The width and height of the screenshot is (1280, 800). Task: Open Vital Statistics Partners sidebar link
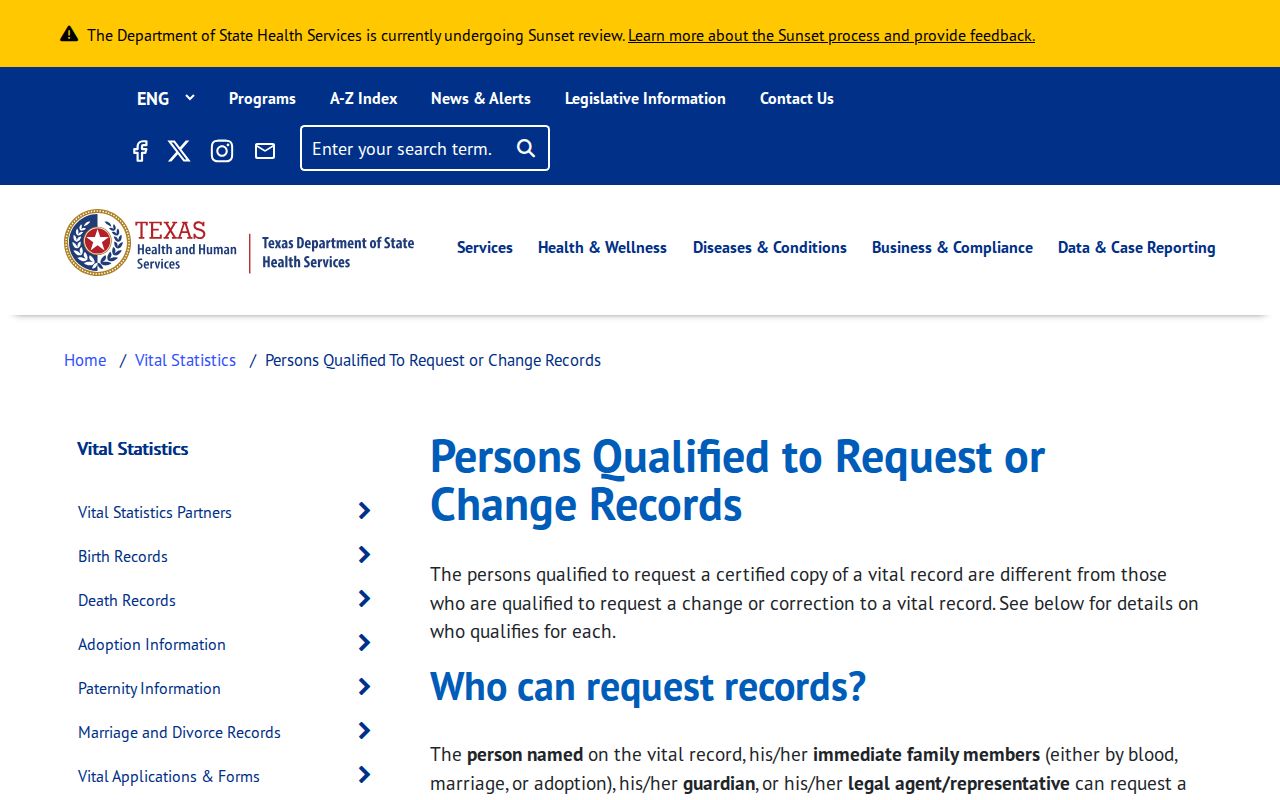[x=155, y=512]
